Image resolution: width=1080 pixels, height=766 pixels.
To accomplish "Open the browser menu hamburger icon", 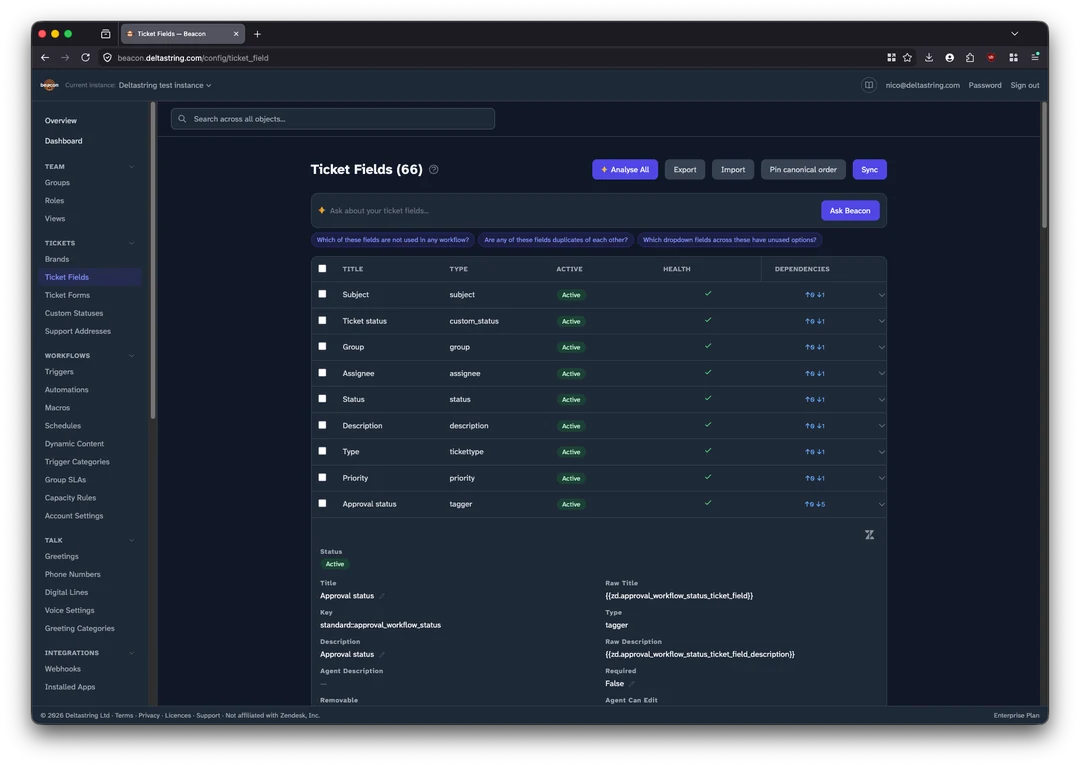I will (x=1035, y=58).
